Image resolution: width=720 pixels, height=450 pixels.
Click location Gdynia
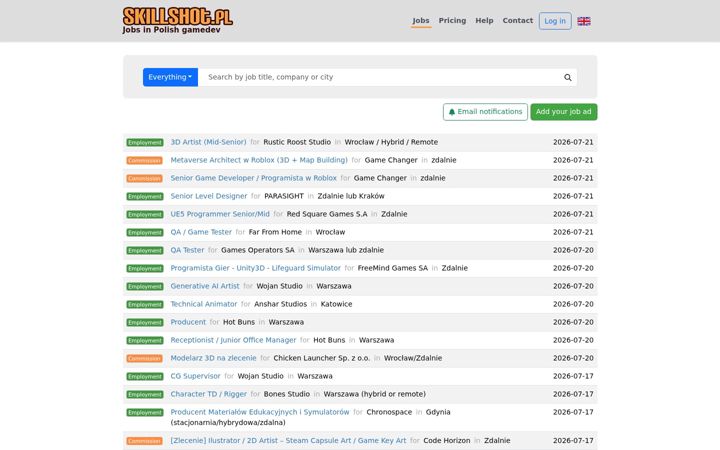coord(438,412)
